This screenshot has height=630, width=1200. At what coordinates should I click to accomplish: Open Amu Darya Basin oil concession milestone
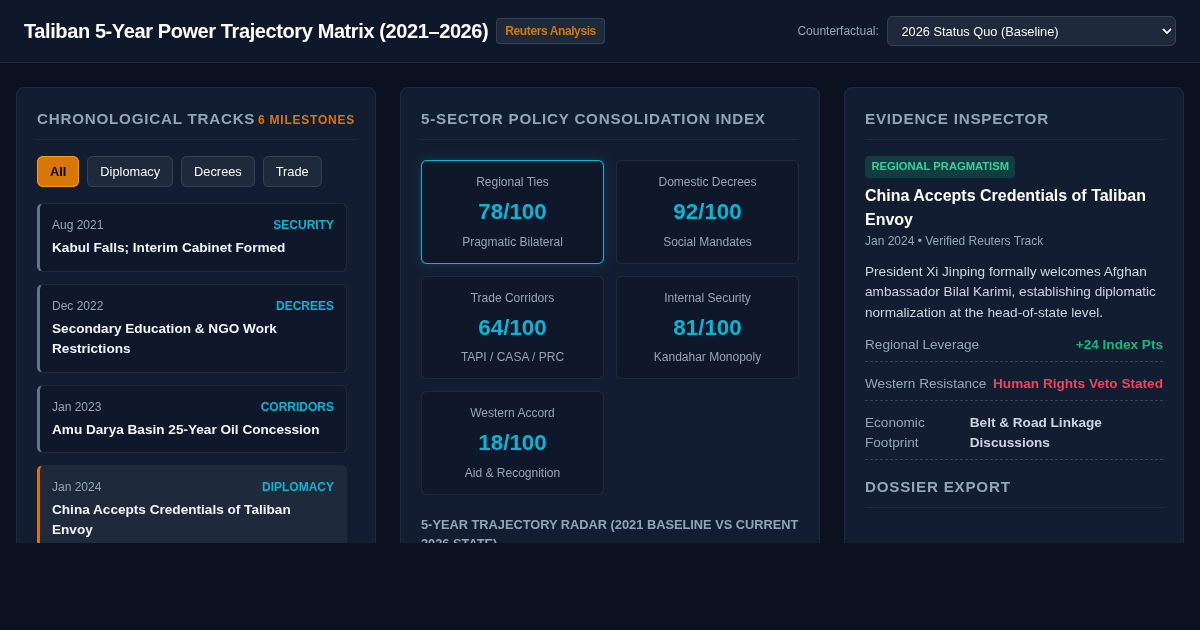192,419
